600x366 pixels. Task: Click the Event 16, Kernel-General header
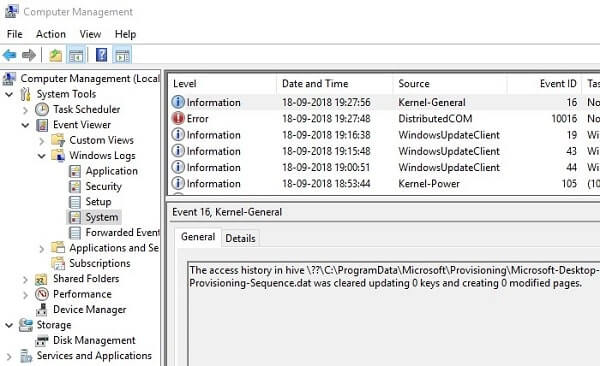tap(227, 212)
